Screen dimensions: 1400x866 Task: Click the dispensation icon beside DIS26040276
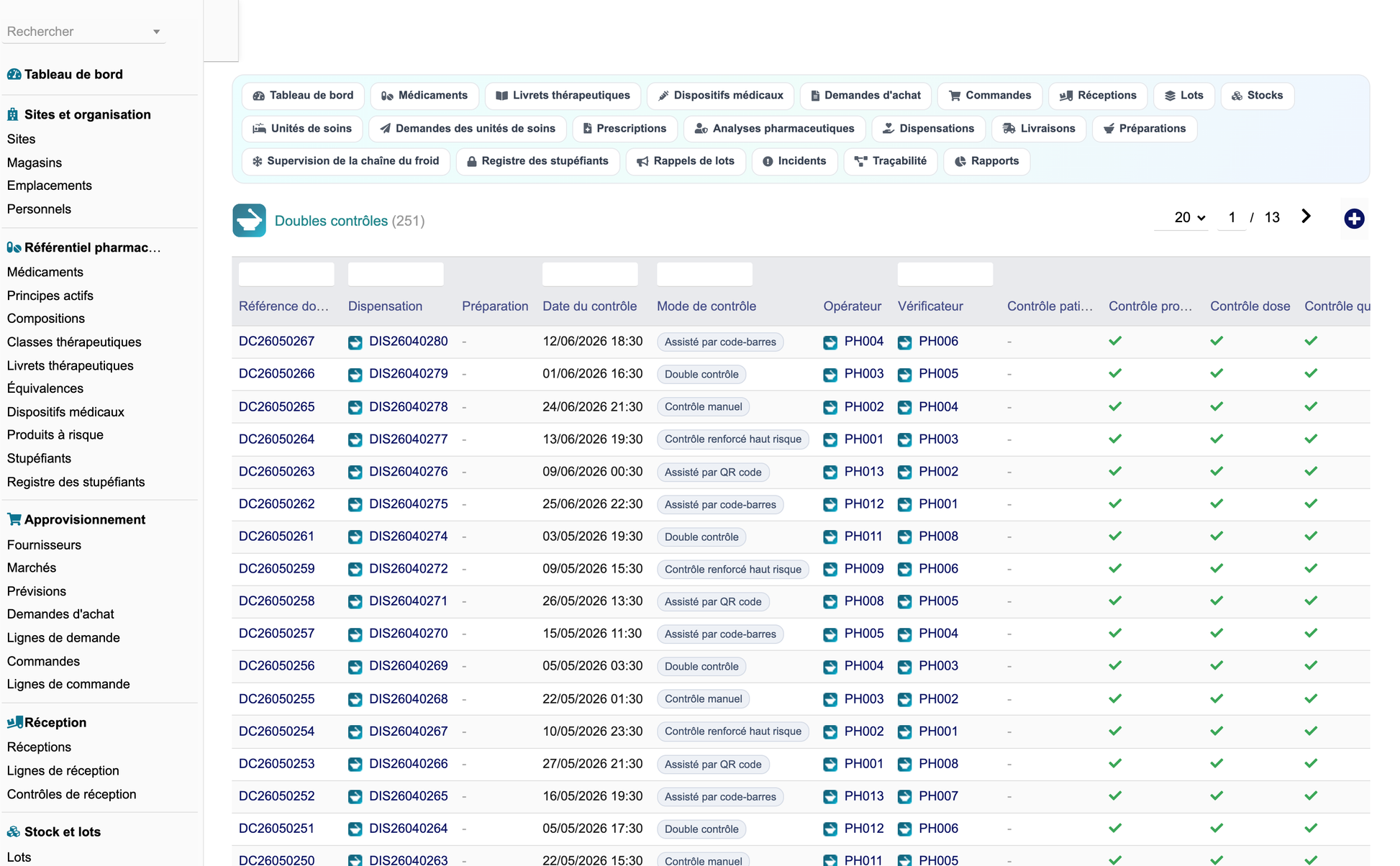pyautogui.click(x=355, y=473)
